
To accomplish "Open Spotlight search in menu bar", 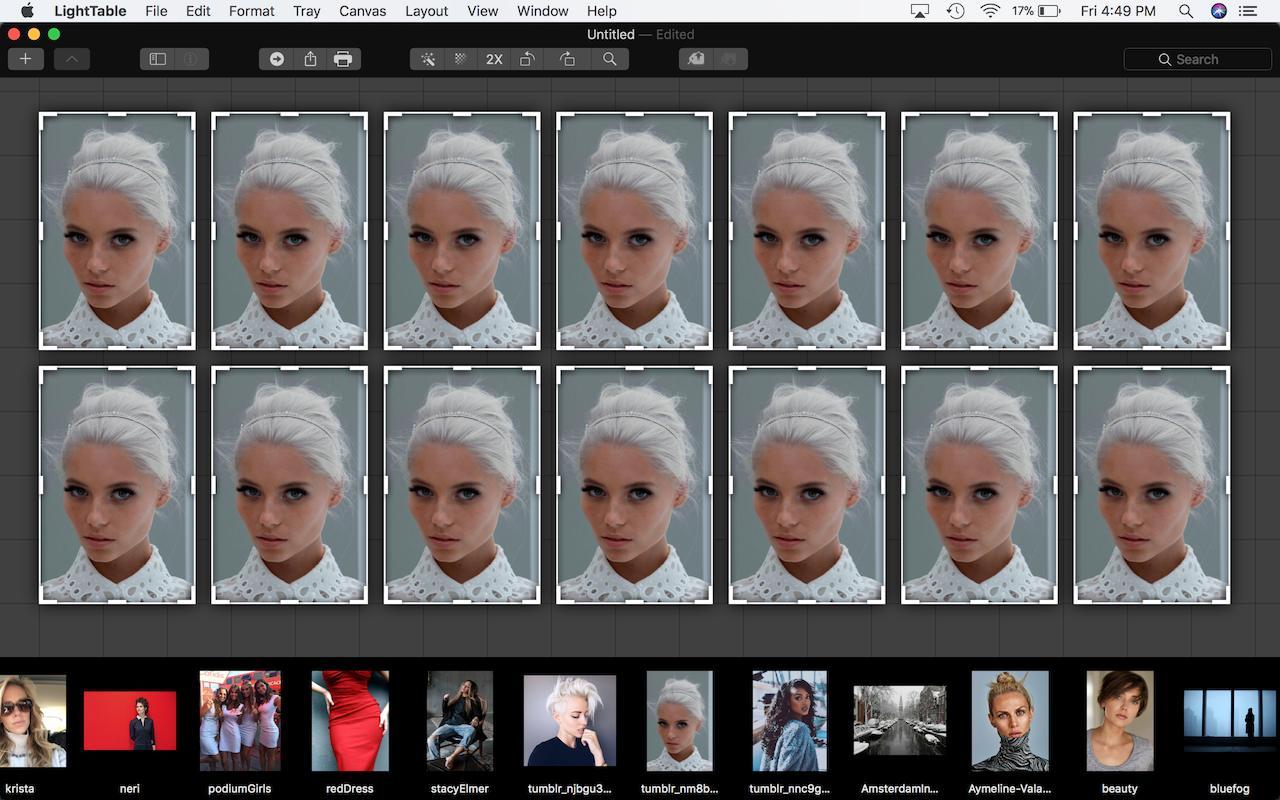I will 1185,11.
